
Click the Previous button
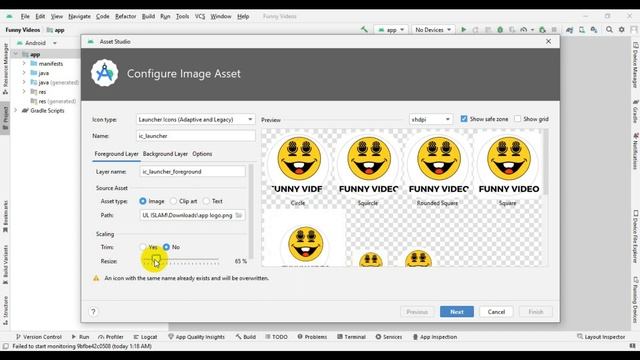(x=417, y=312)
